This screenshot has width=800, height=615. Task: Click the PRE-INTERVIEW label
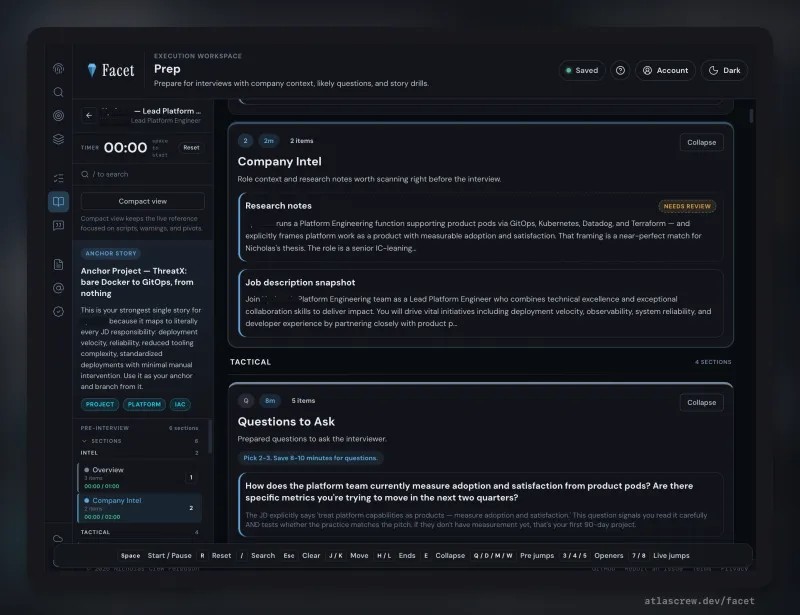pos(105,428)
